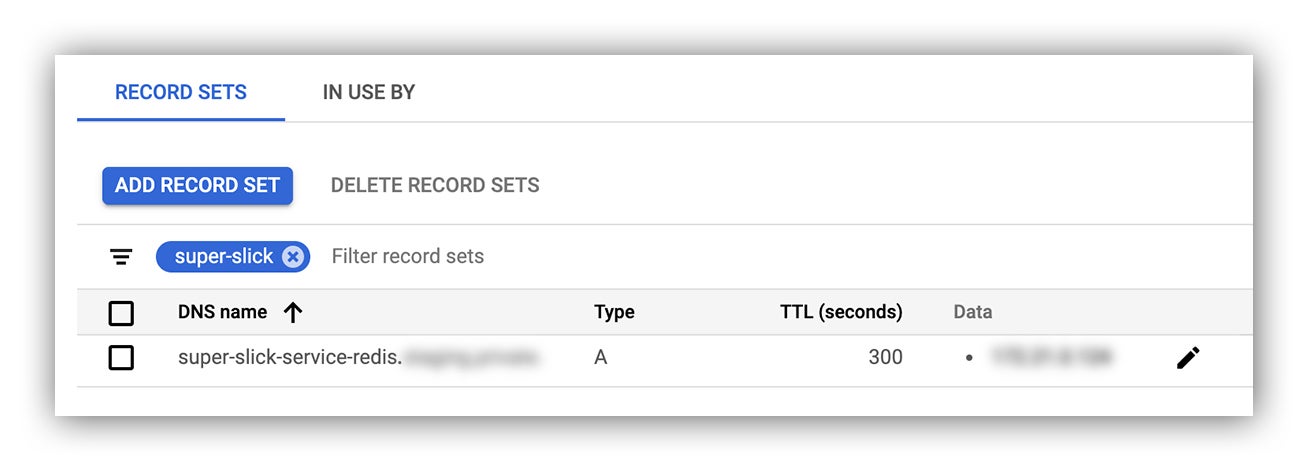Check the super-slick-service-redis row checkbox

[x=121, y=357]
